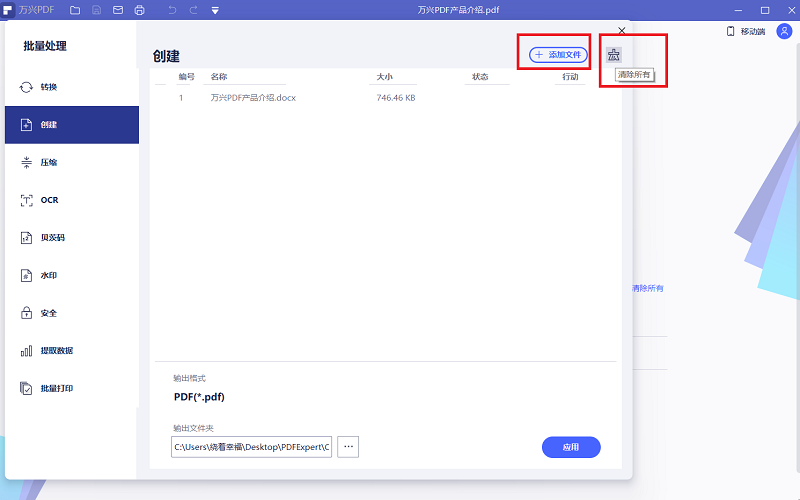
Task: Click the 清除所有 broom icon
Action: coord(614,55)
